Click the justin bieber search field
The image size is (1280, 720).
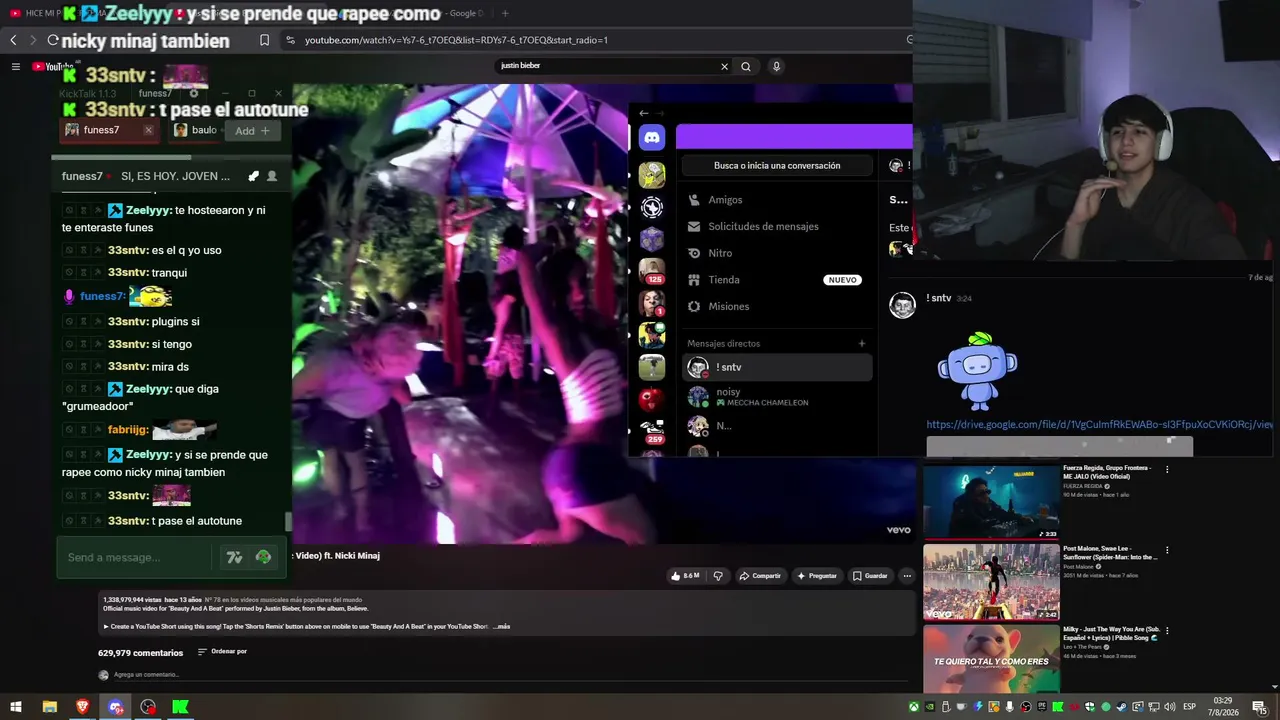606,66
